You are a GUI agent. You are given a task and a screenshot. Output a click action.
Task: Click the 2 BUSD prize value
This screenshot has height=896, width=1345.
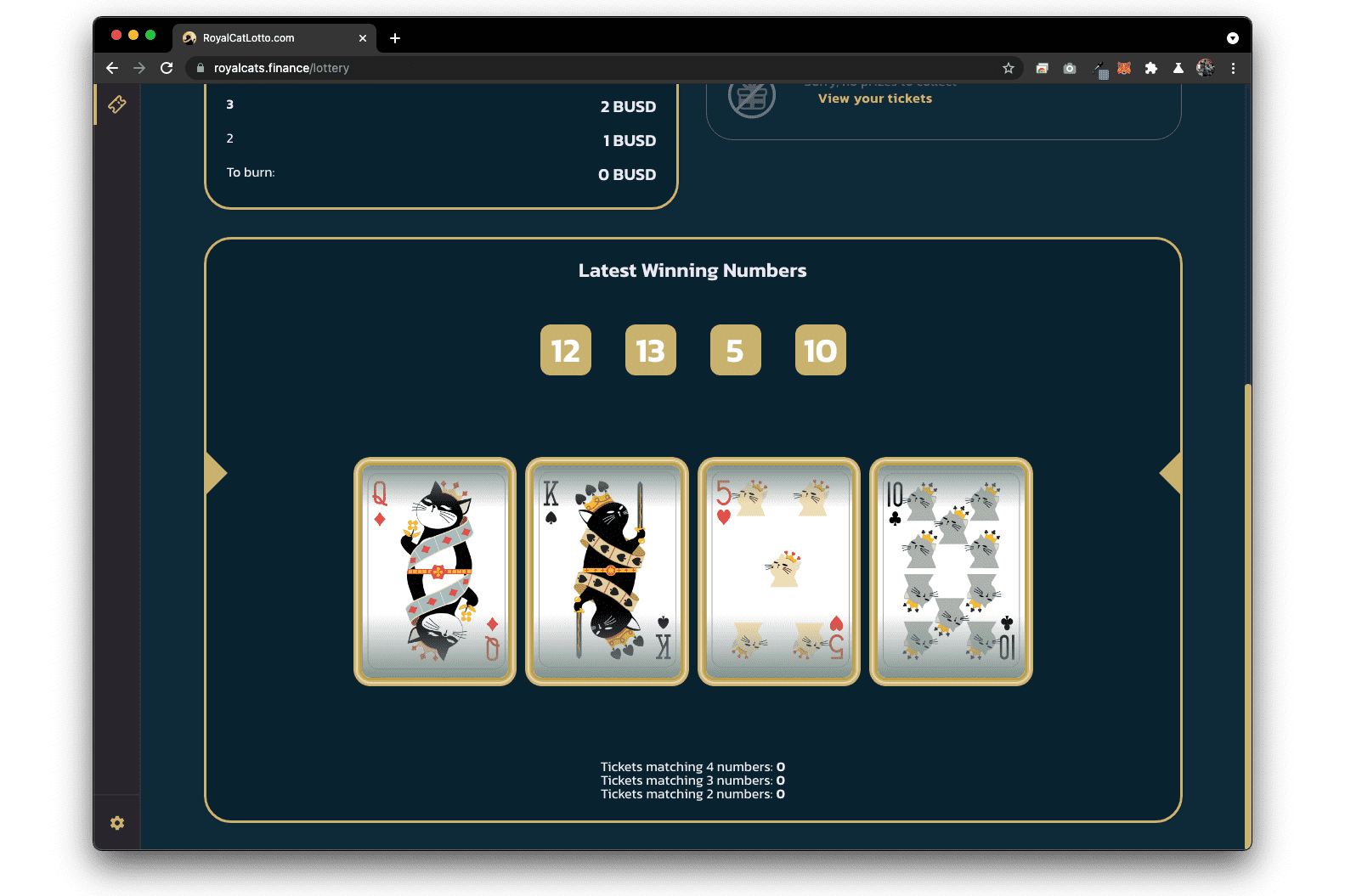pos(628,107)
